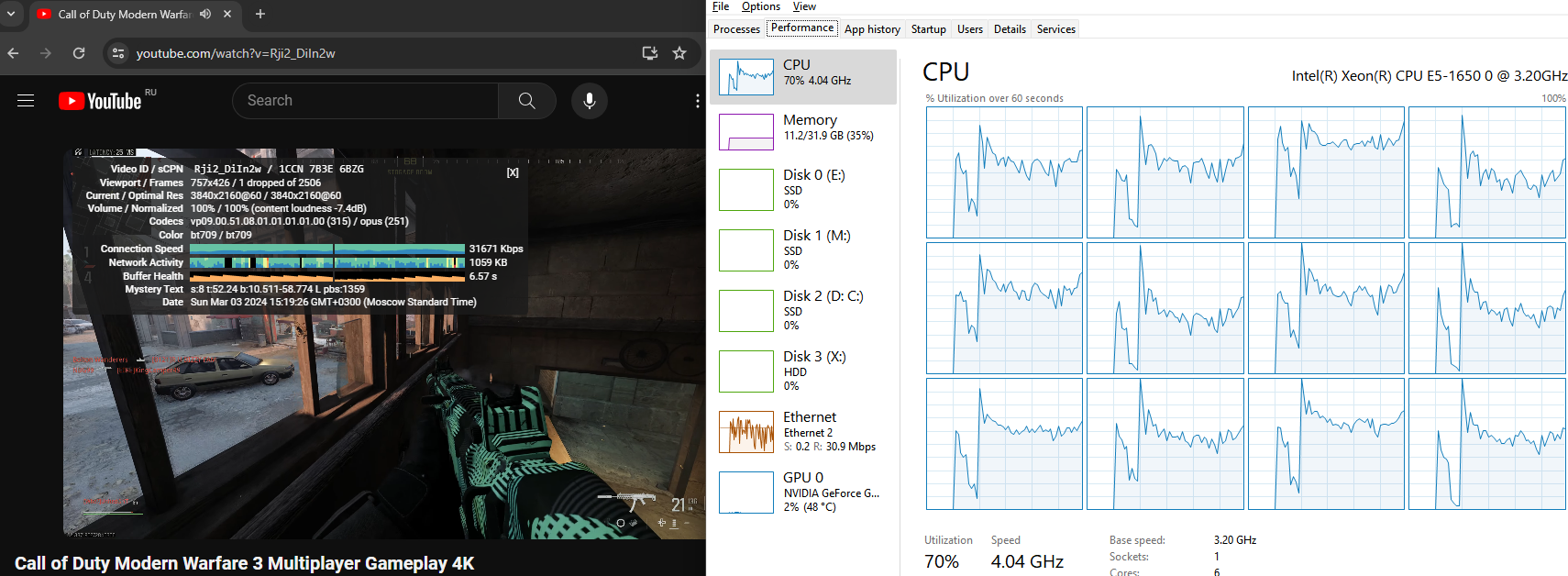The height and width of the screenshot is (576, 1568).
Task: Start voice search with the microphone icon
Action: (590, 101)
